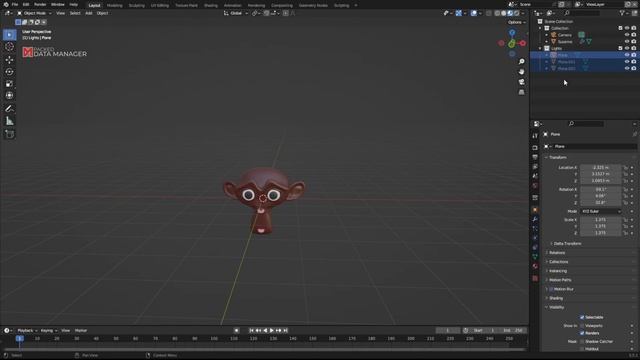640x360 pixels.
Task: Open the Output properties tab
Action: [535, 157]
